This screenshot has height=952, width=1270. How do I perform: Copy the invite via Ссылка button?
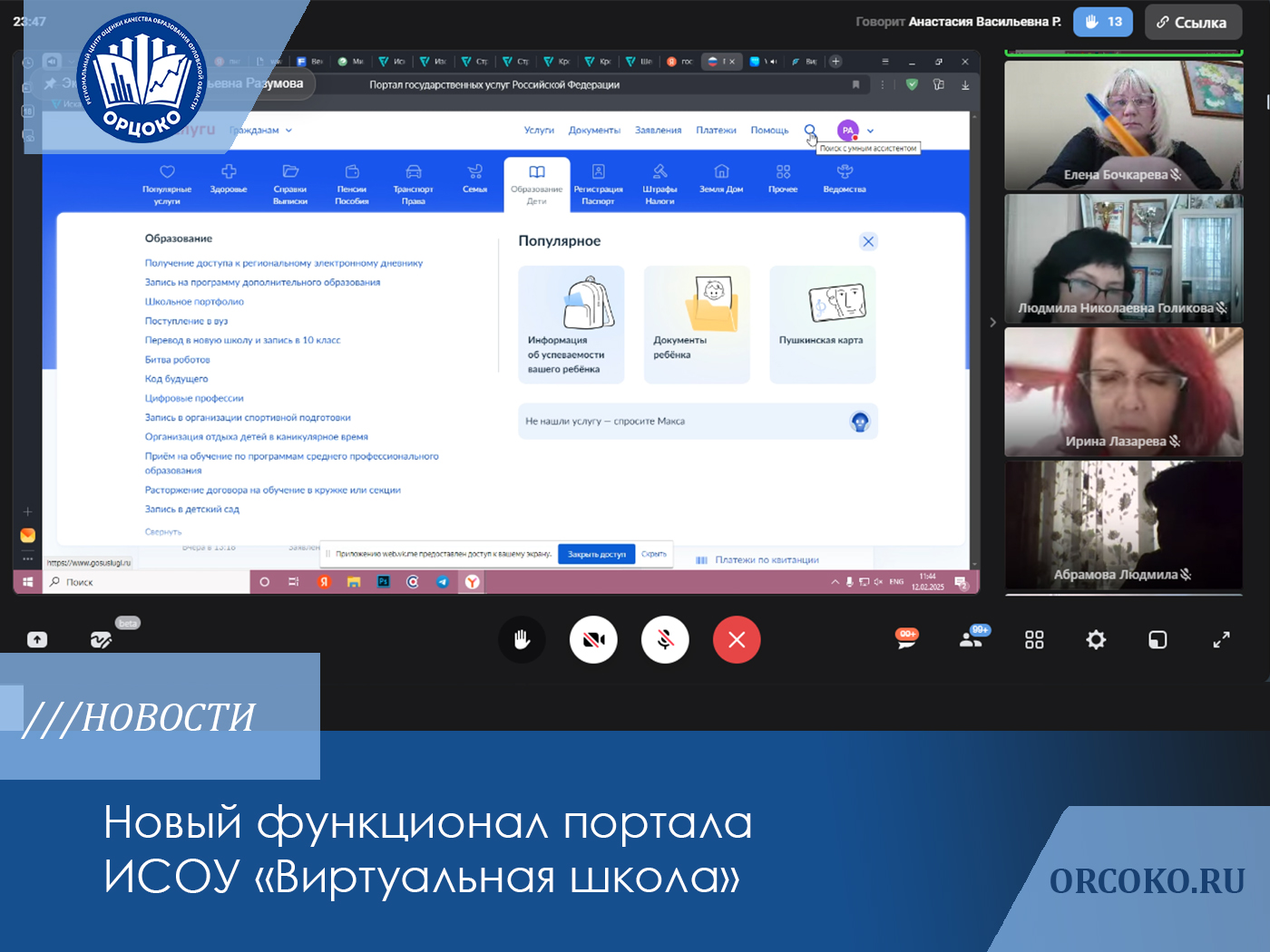pyautogui.click(x=1192, y=22)
